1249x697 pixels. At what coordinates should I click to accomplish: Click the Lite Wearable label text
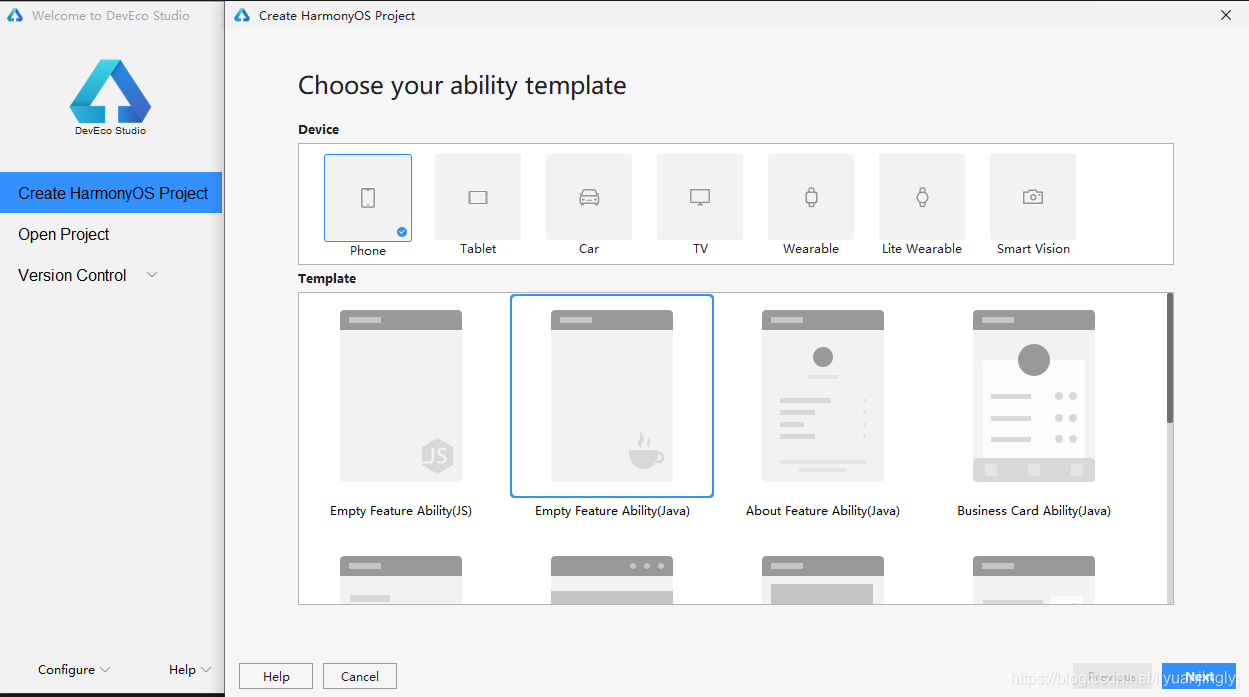(x=922, y=249)
